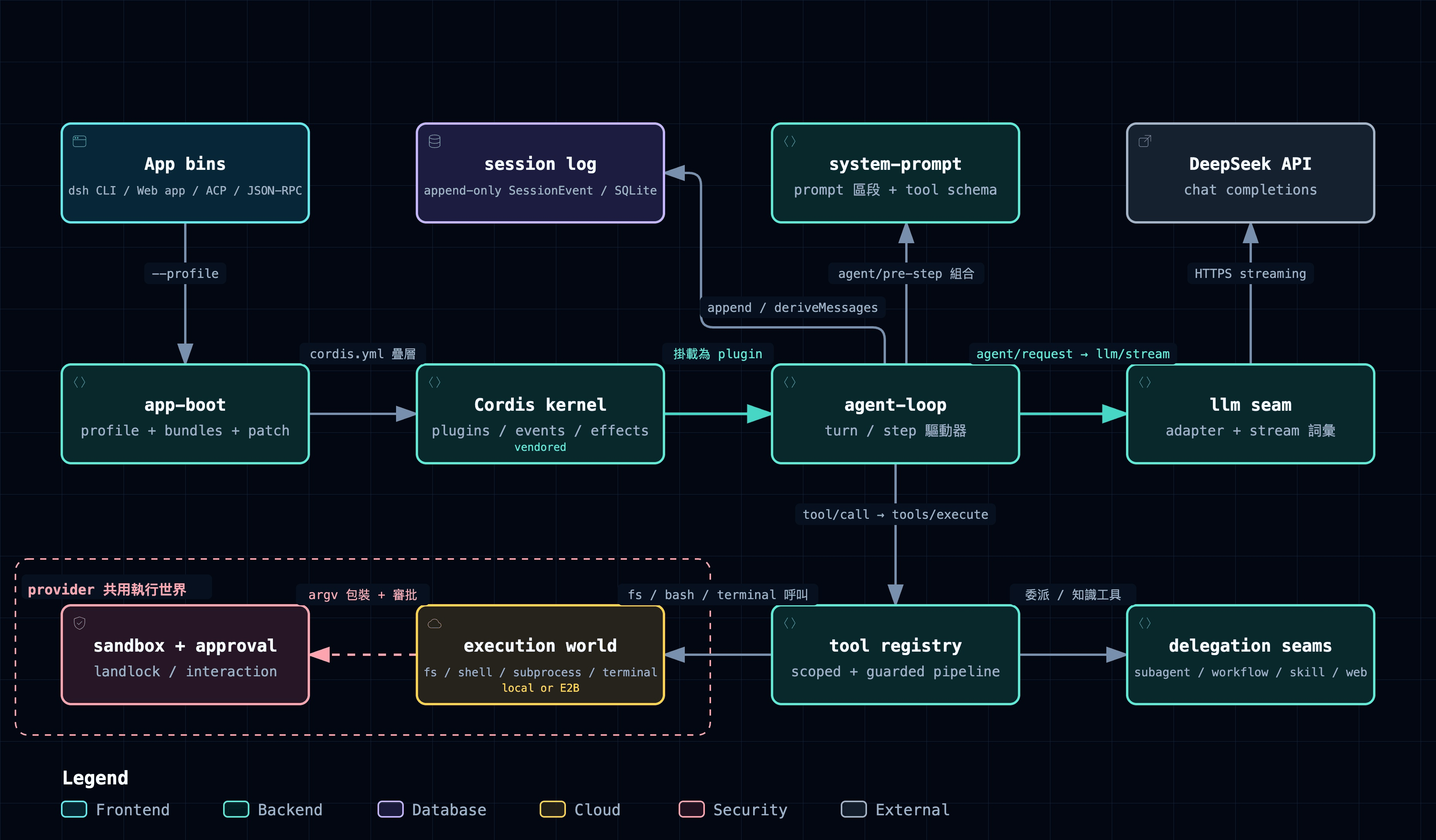The image size is (1436, 840).
Task: Click 'profile + bundles + patch' subtitle
Action: click(185, 431)
